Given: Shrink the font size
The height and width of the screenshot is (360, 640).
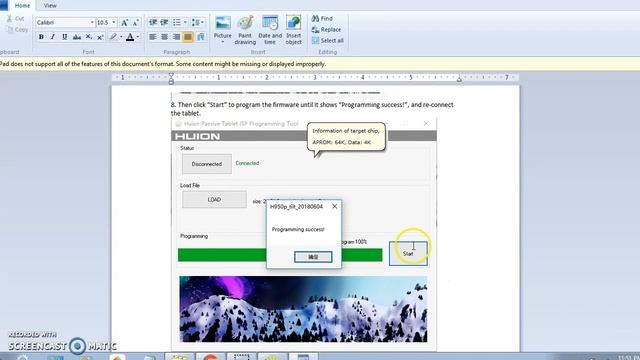Looking at the screenshot, I should click(136, 22).
